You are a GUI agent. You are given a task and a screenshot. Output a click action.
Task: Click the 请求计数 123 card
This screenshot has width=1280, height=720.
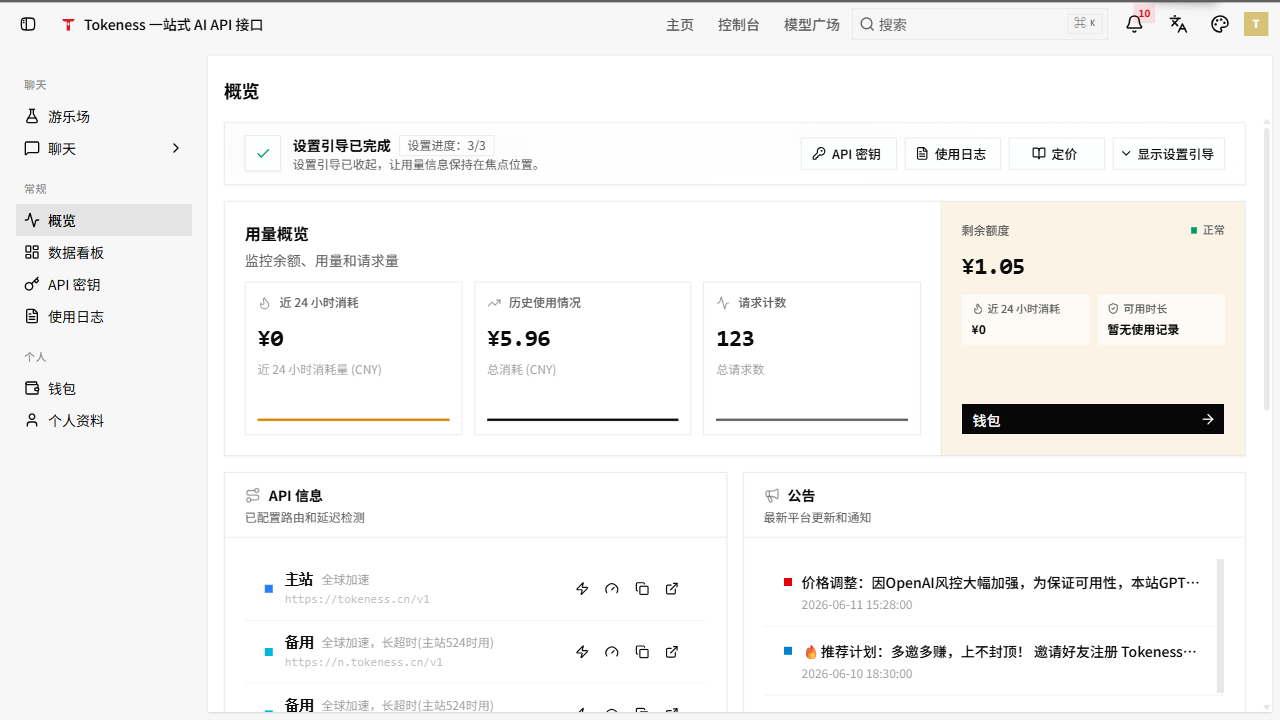[x=812, y=358]
